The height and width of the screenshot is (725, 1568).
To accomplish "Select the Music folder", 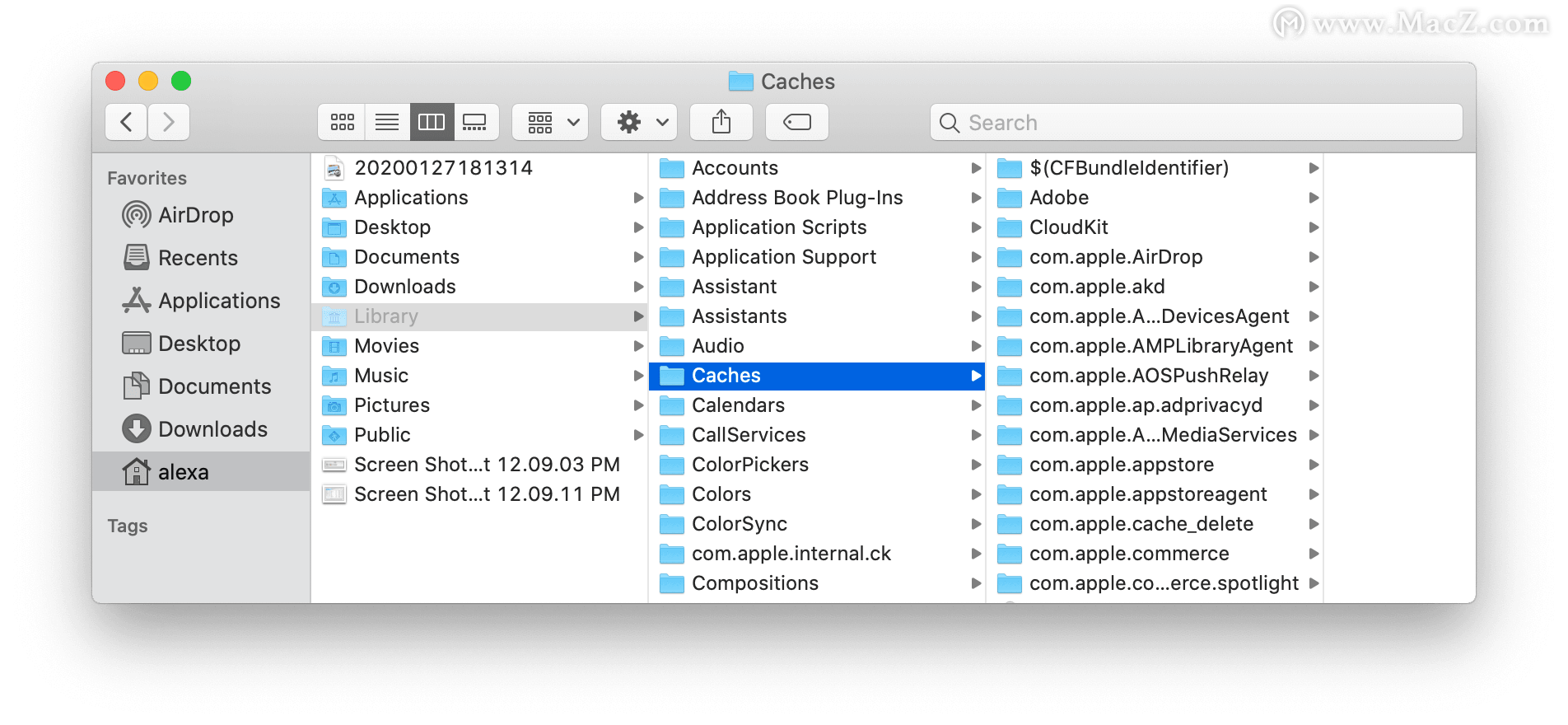I will (x=480, y=376).
